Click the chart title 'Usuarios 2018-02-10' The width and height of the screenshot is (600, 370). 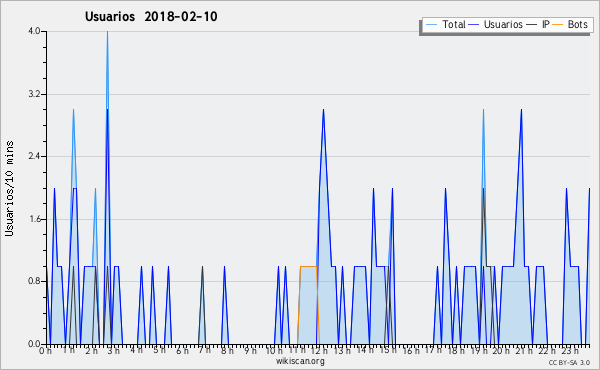click(x=151, y=16)
